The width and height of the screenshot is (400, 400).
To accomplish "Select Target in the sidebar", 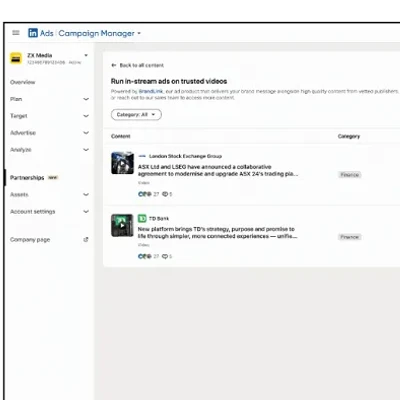I will [x=19, y=116].
